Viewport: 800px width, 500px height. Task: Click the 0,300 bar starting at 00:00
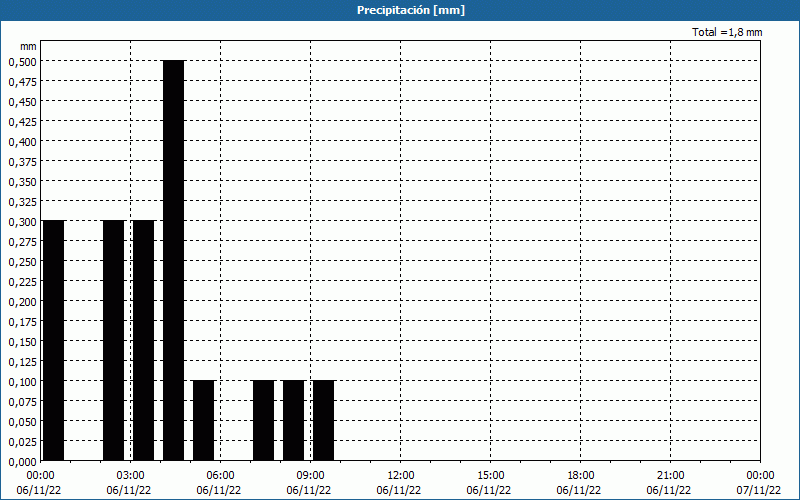[54, 341]
